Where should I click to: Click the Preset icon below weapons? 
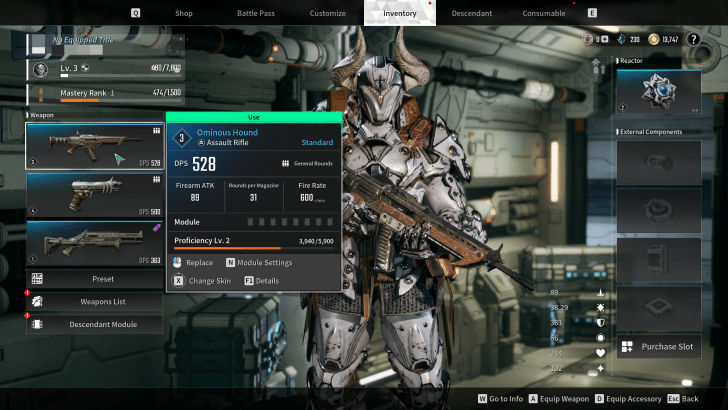[37, 279]
